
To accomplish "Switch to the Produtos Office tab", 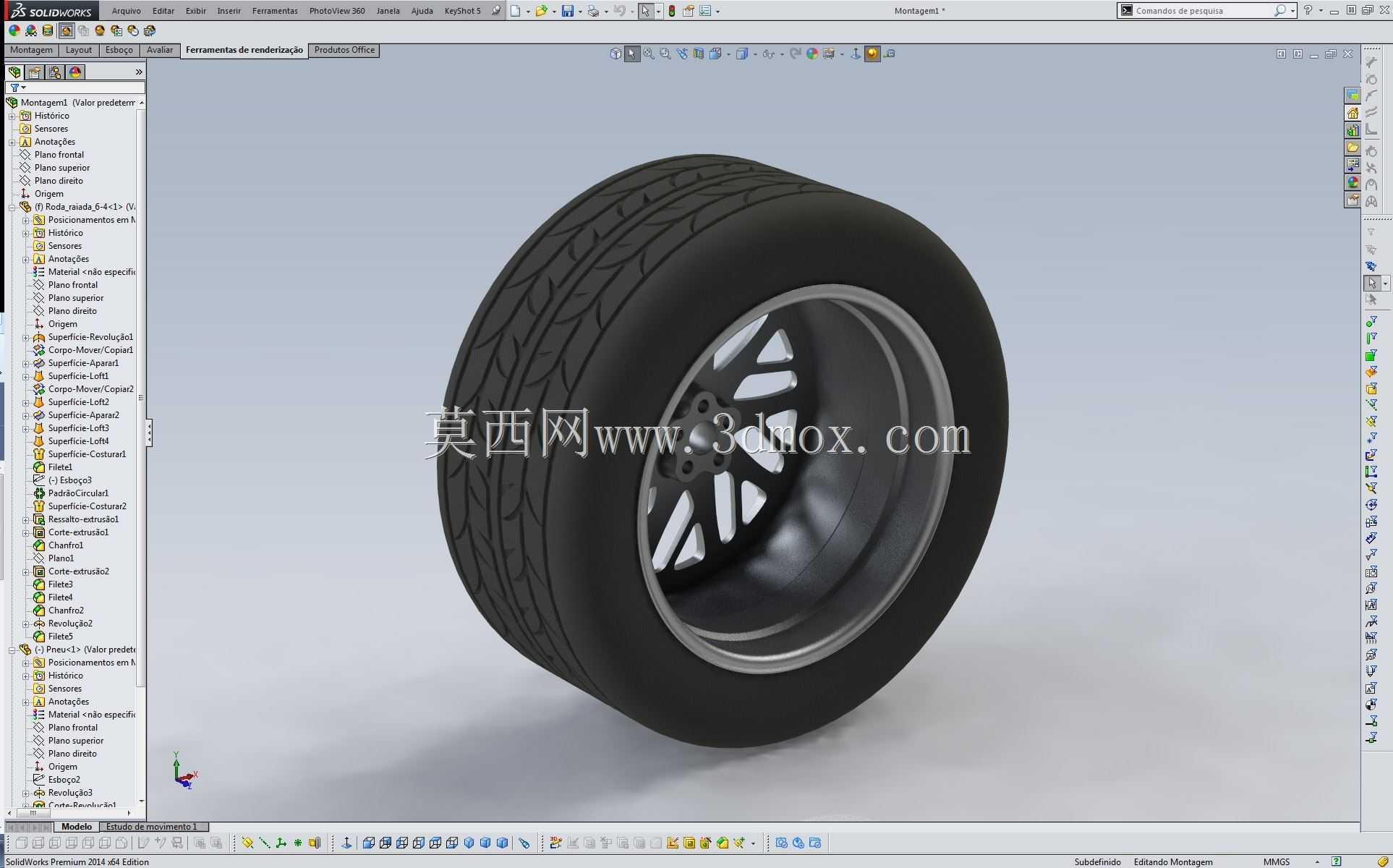I will [x=344, y=50].
